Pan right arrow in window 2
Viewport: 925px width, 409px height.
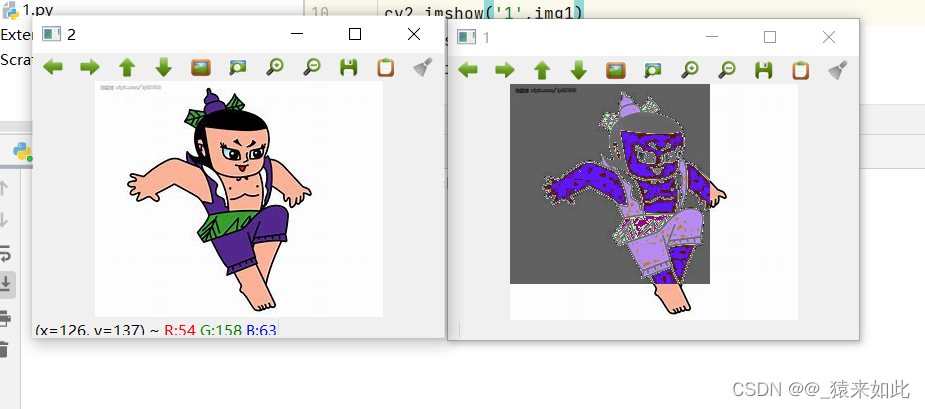point(90,67)
